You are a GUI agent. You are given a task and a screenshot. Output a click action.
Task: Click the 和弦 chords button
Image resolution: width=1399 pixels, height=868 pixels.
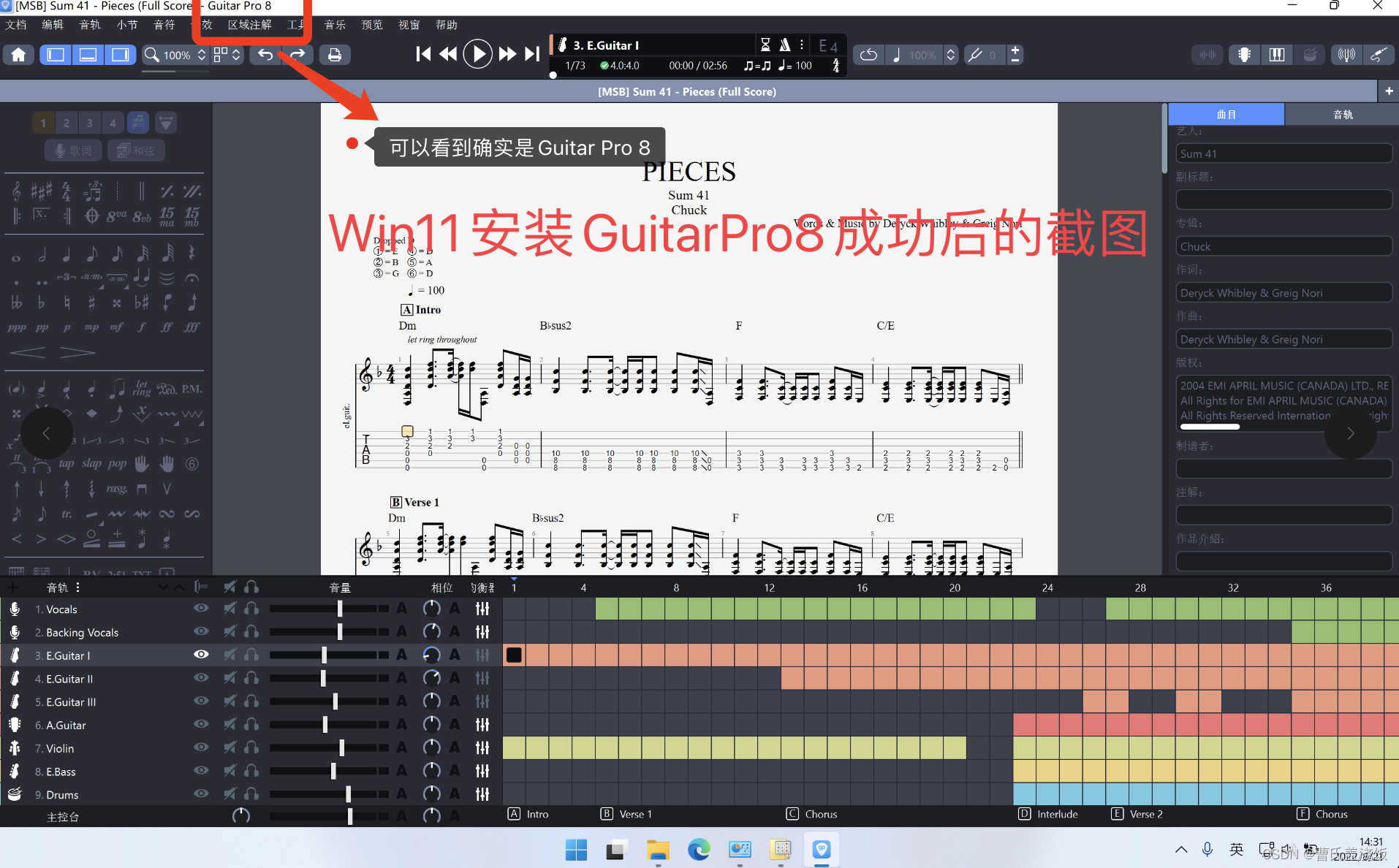click(x=136, y=151)
